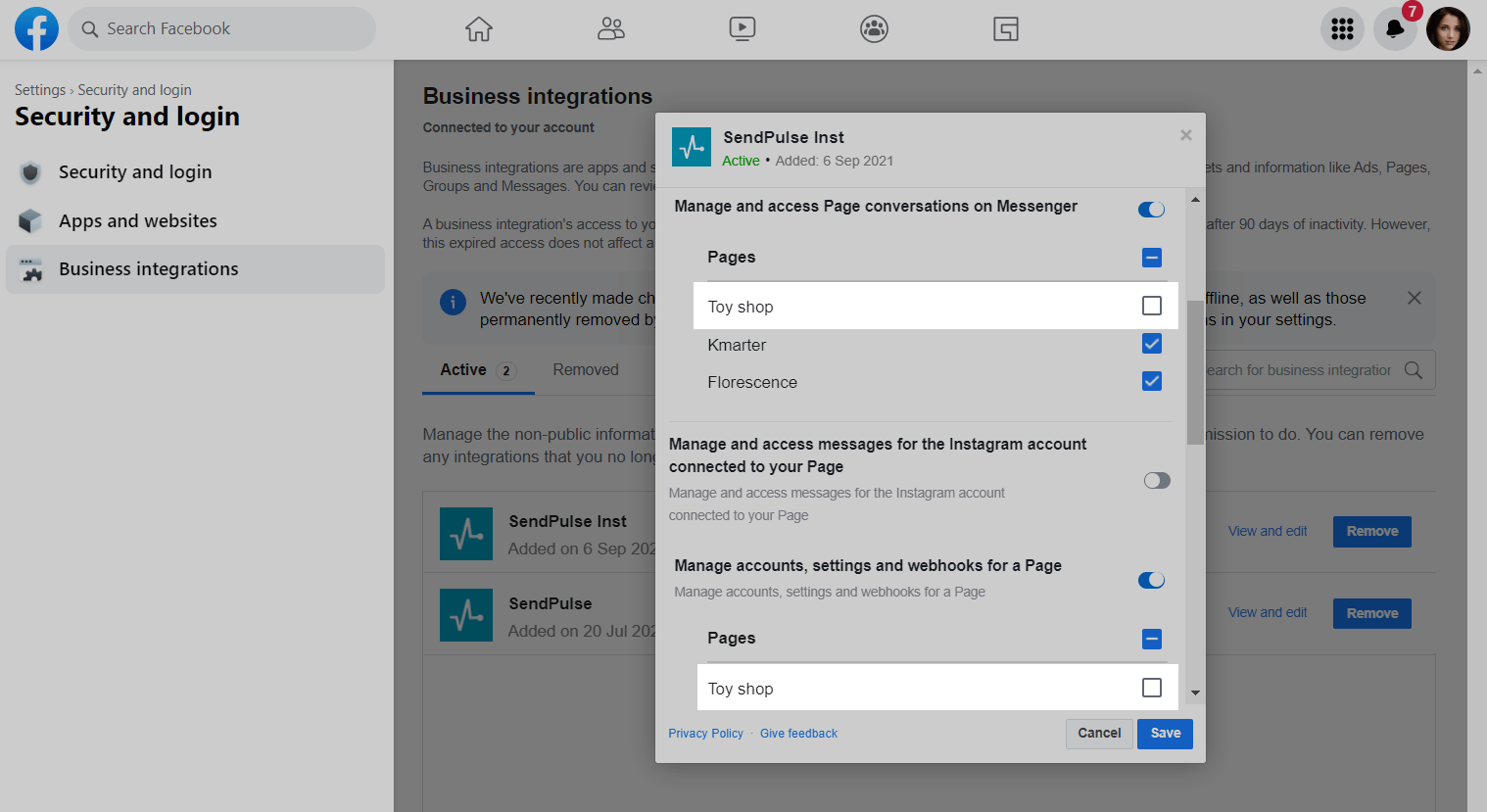Click the SendPulse logo added 20 Jul
This screenshot has height=812, width=1487.
466,615
